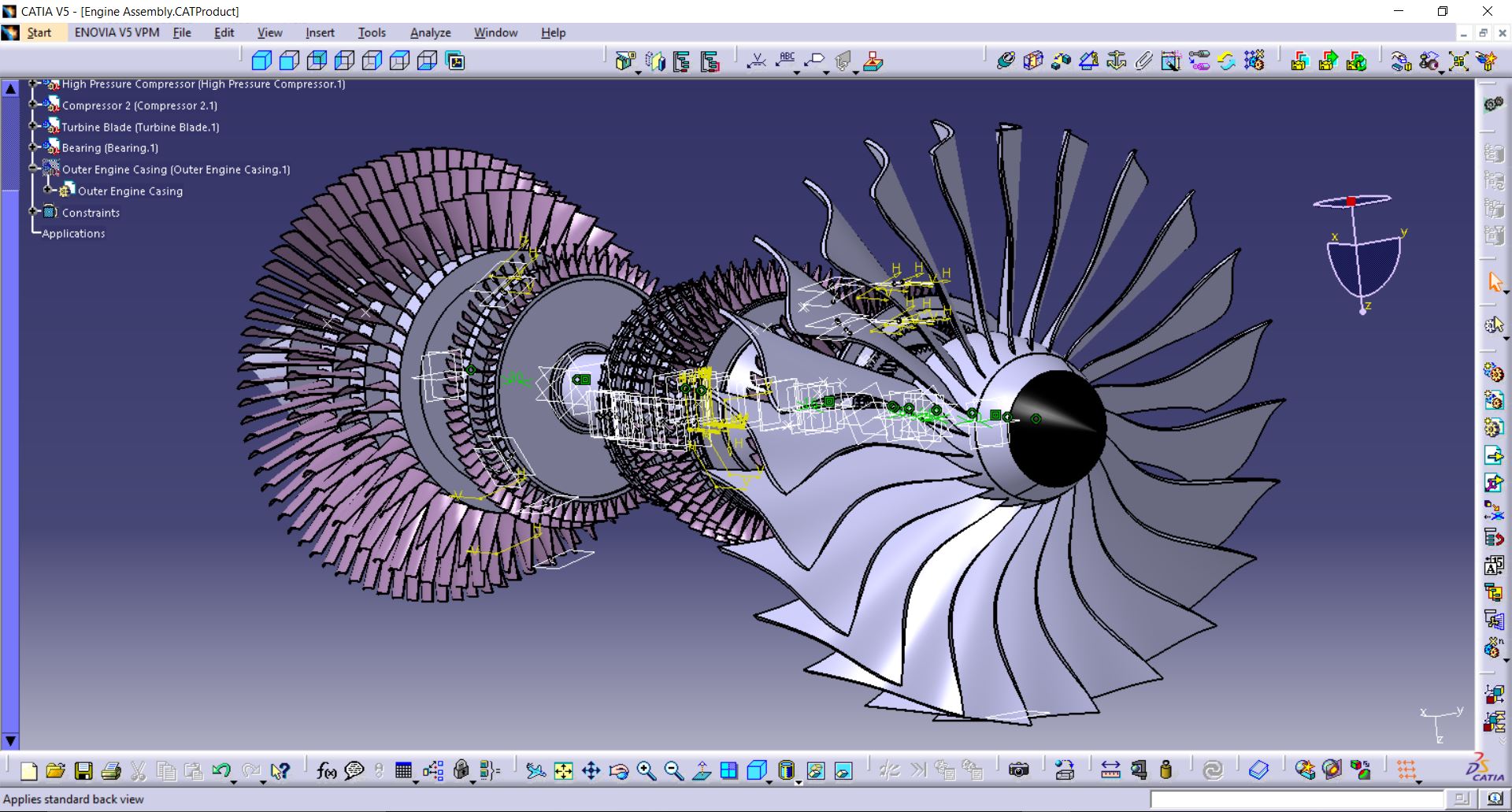Save the assembly with the floppy disk icon
The image size is (1512, 812).
(83, 771)
